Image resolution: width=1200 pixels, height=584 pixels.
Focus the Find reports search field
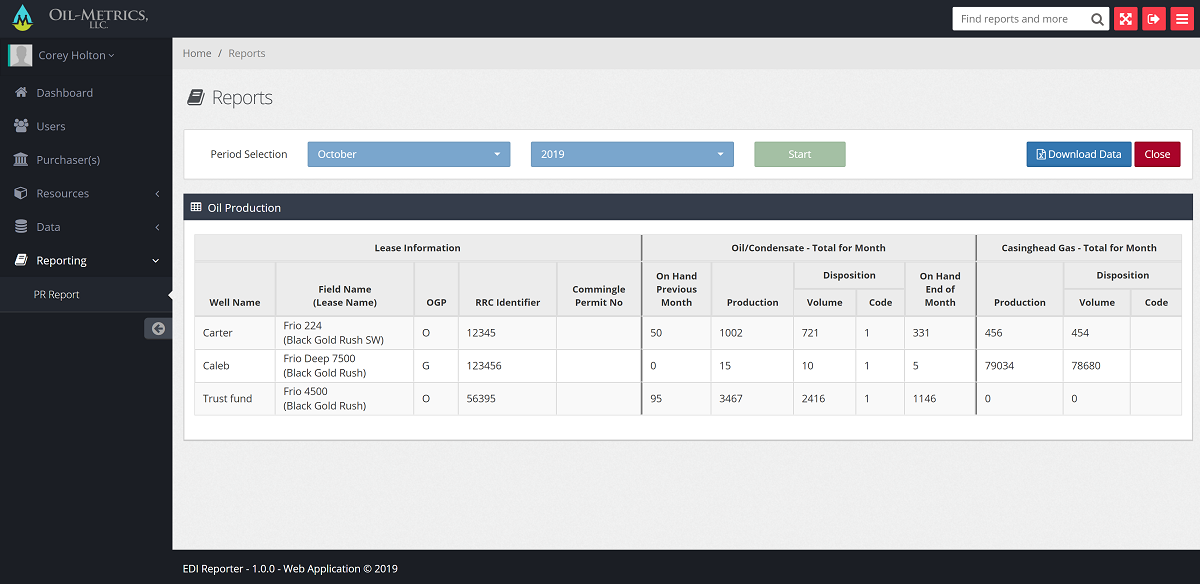click(x=1020, y=19)
